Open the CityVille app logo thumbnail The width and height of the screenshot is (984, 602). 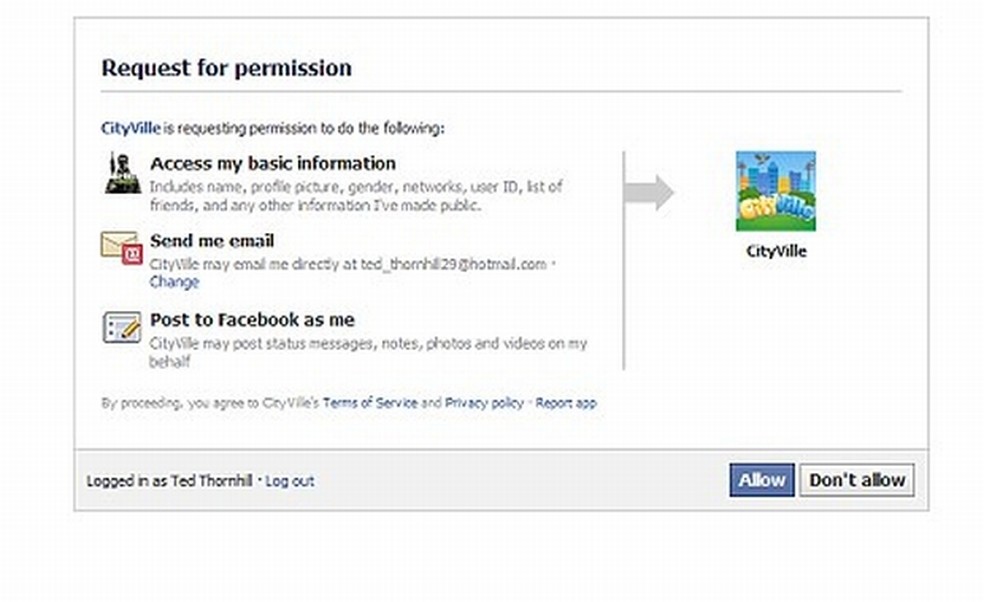(775, 191)
